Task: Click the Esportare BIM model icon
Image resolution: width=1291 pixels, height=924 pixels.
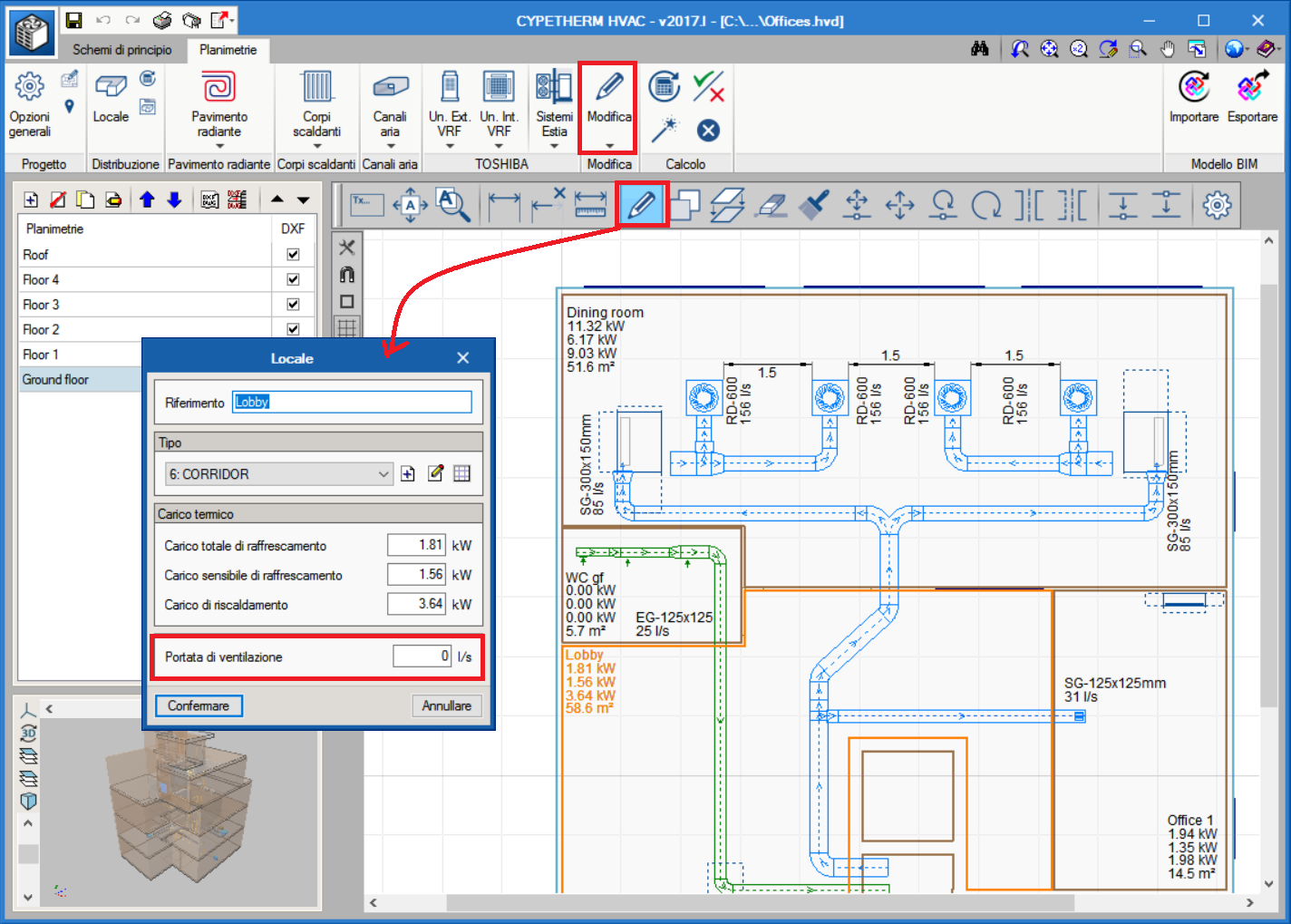Action: pyautogui.click(x=1253, y=87)
